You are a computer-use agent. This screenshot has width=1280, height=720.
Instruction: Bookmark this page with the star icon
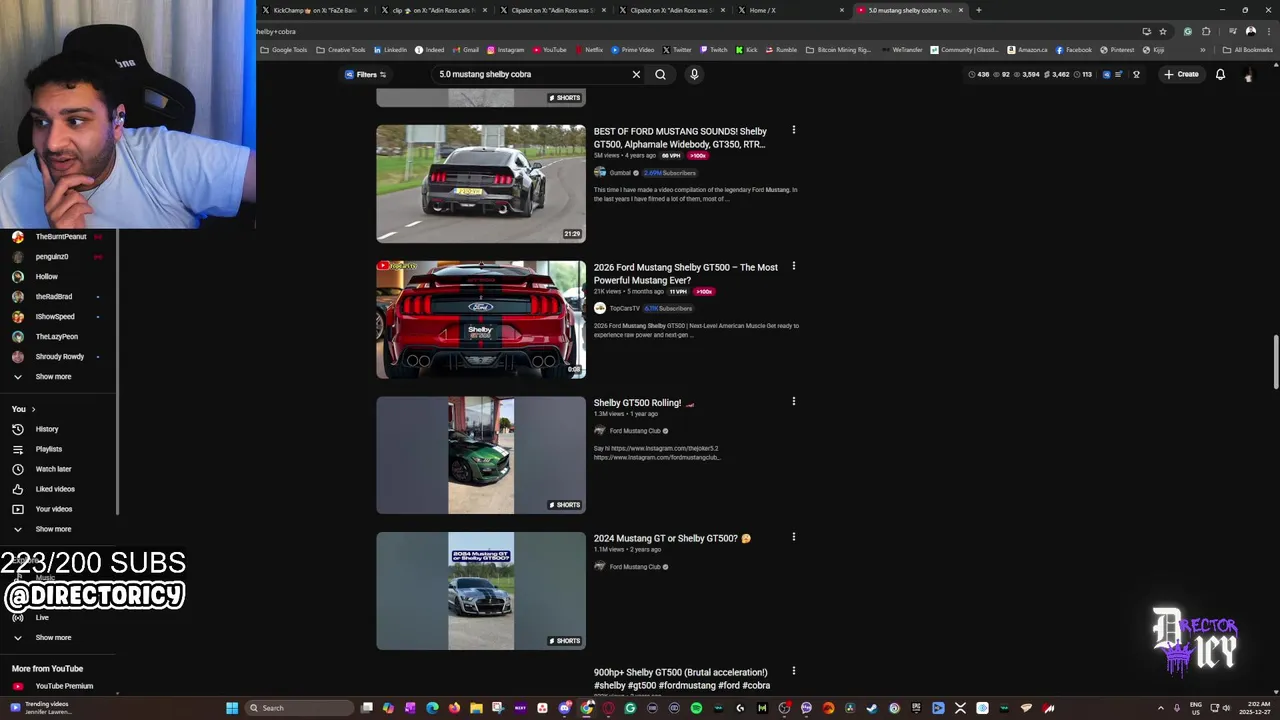tap(1163, 31)
